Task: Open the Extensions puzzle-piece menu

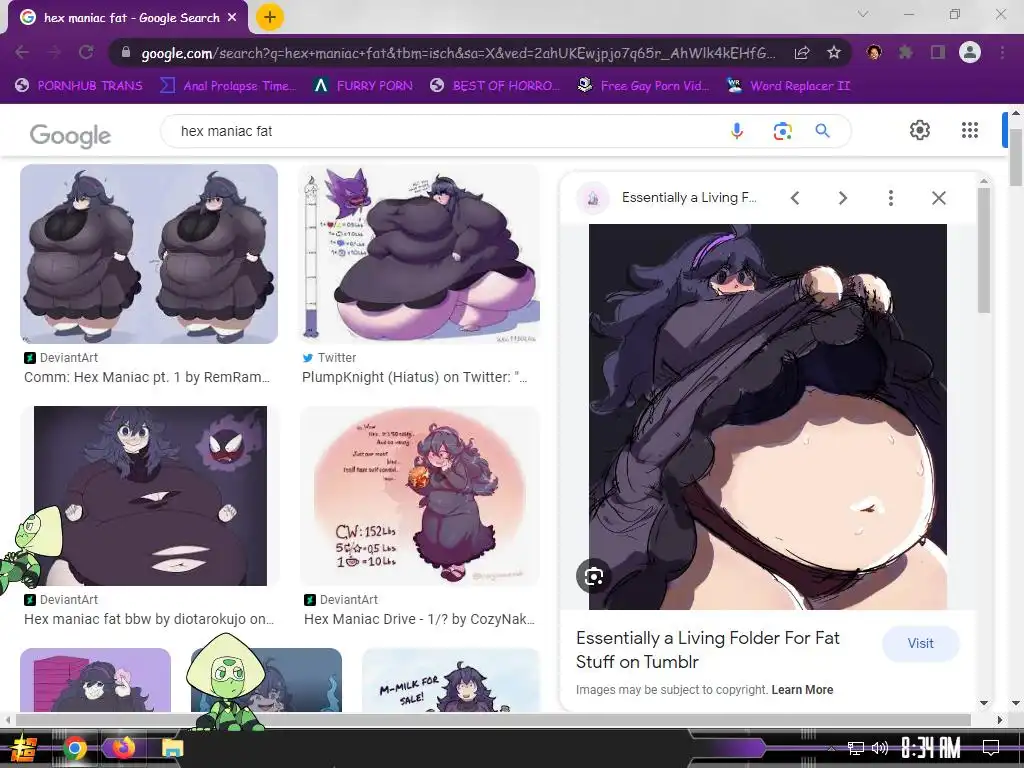Action: [905, 52]
